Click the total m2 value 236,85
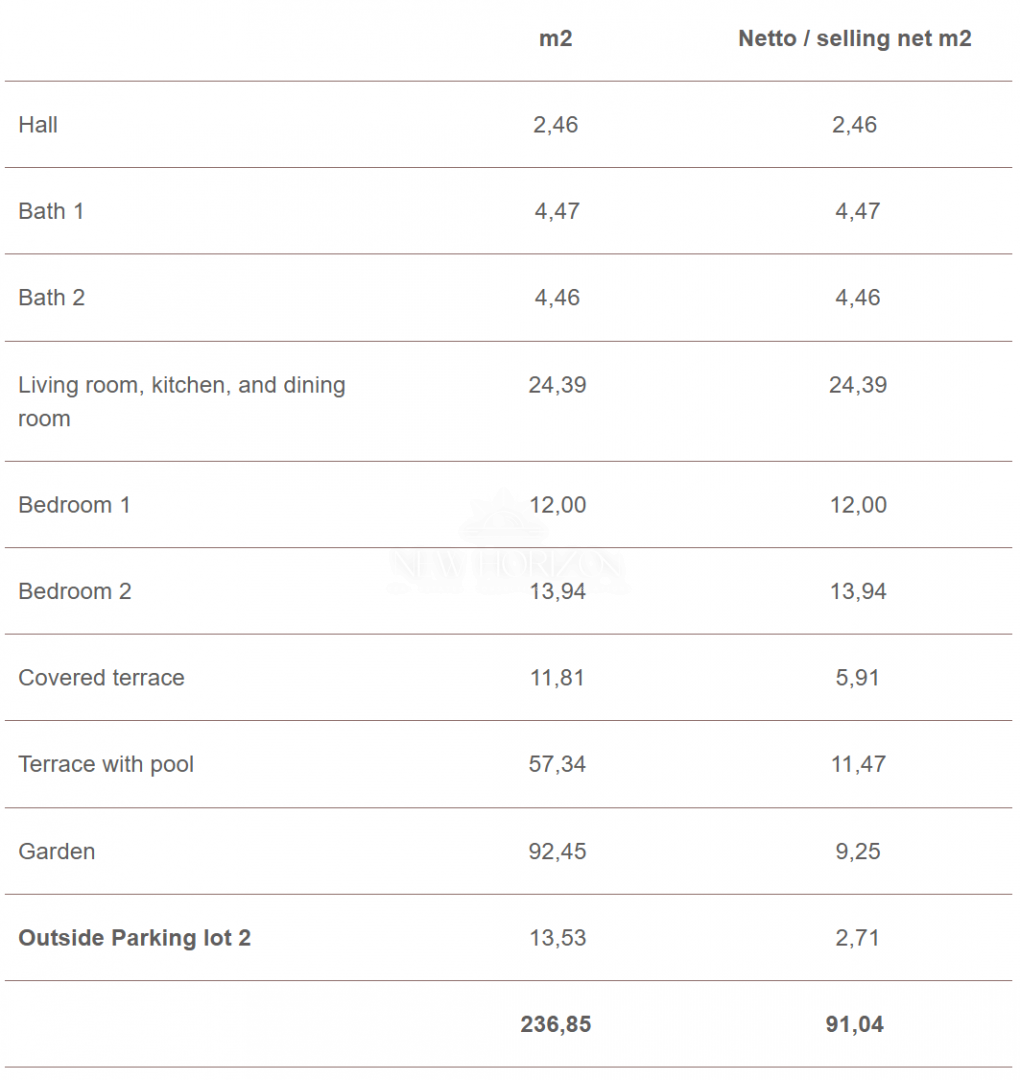Screen dimensions: 1020x1080 555,1025
